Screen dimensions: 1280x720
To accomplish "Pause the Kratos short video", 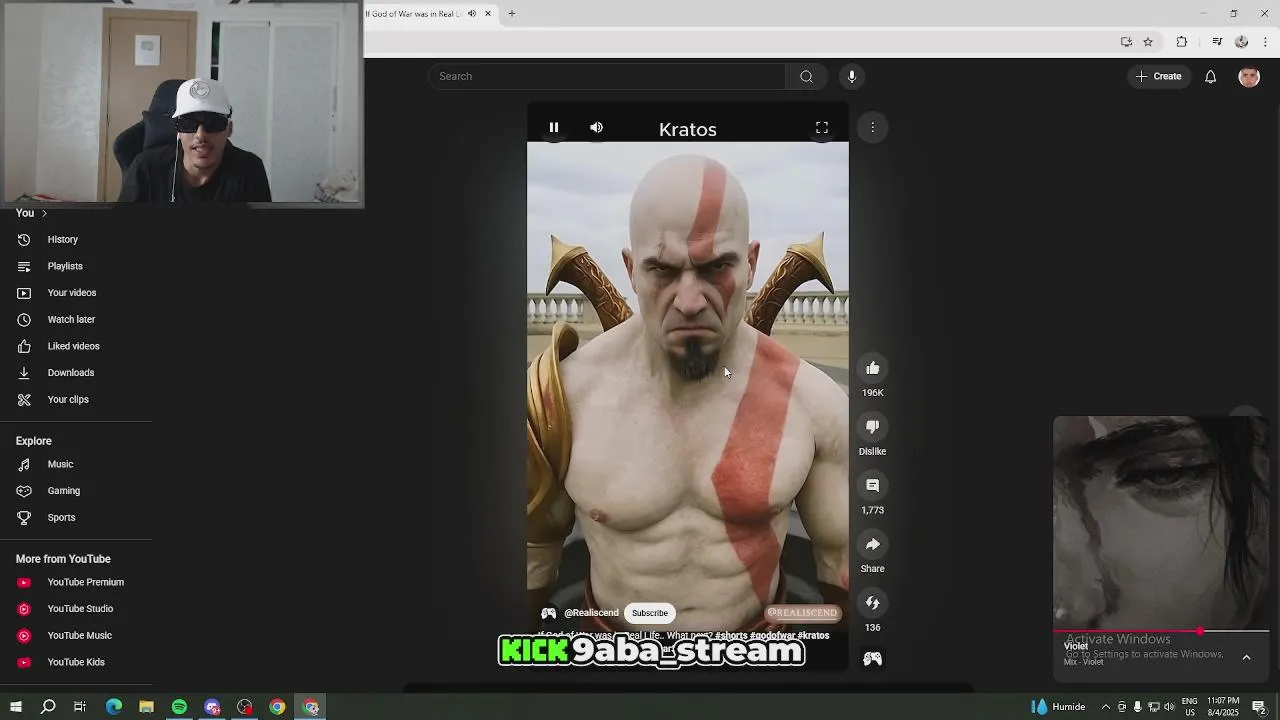I will [x=553, y=128].
